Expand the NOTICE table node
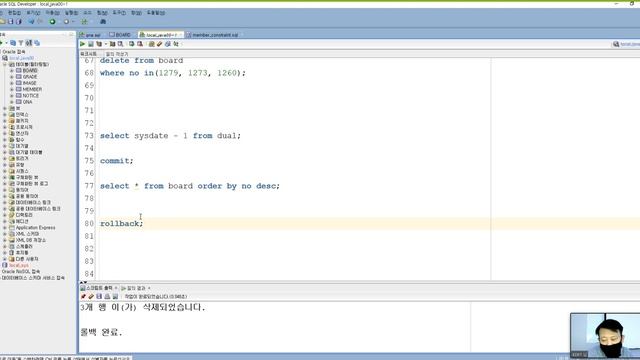This screenshot has height=360, width=640. 12,96
